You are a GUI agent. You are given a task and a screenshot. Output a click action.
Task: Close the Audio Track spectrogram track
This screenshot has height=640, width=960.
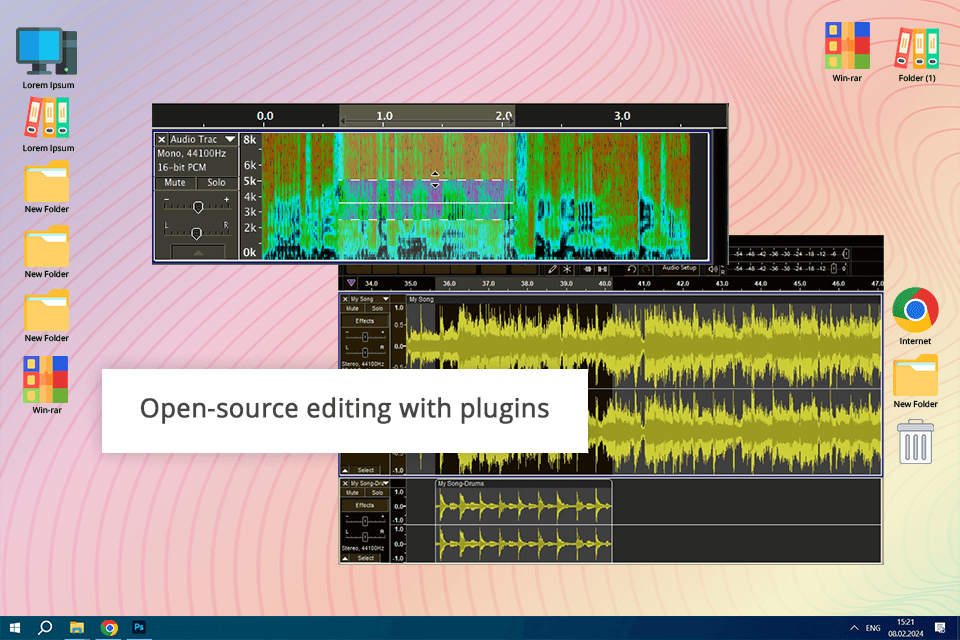tap(161, 140)
